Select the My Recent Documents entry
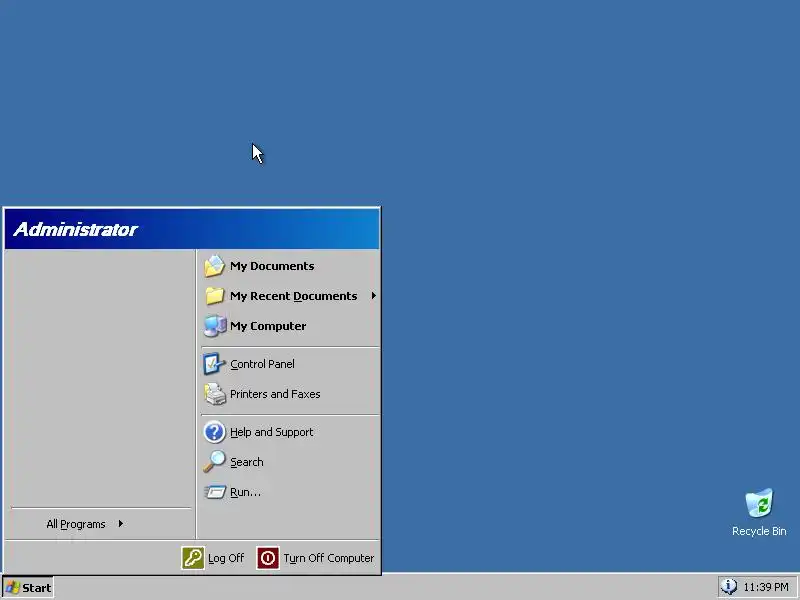 289,296
